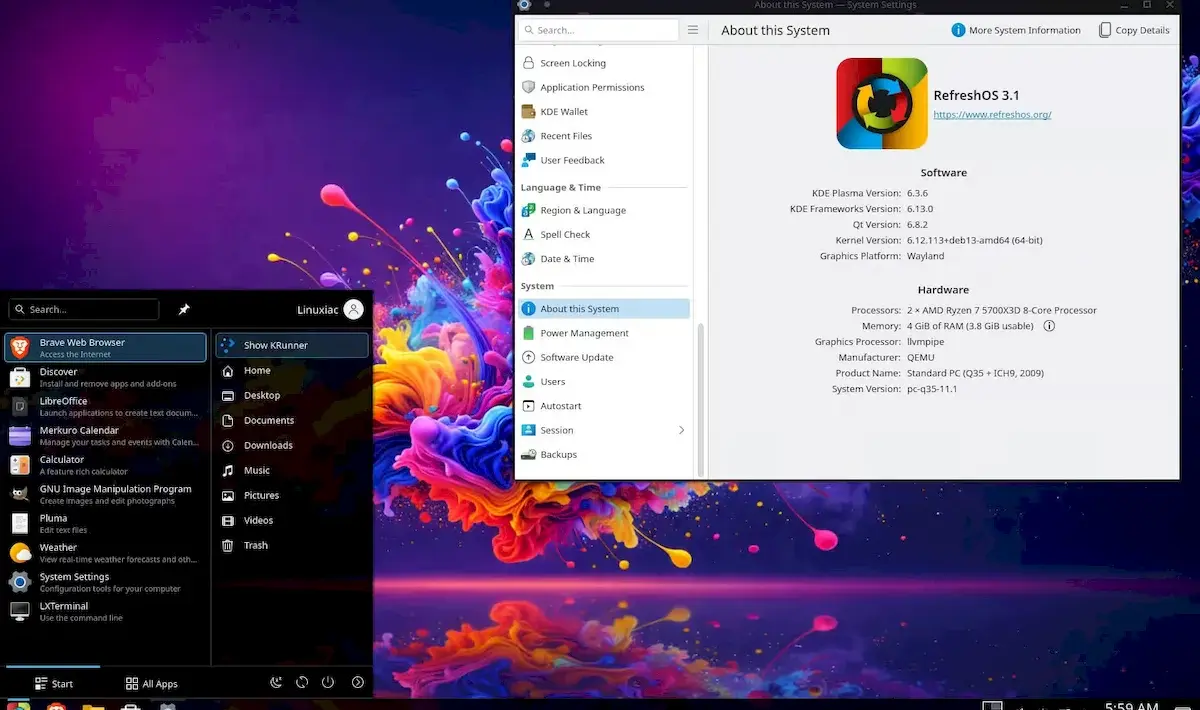
Task: Select About this System in sidebar
Action: tap(603, 309)
